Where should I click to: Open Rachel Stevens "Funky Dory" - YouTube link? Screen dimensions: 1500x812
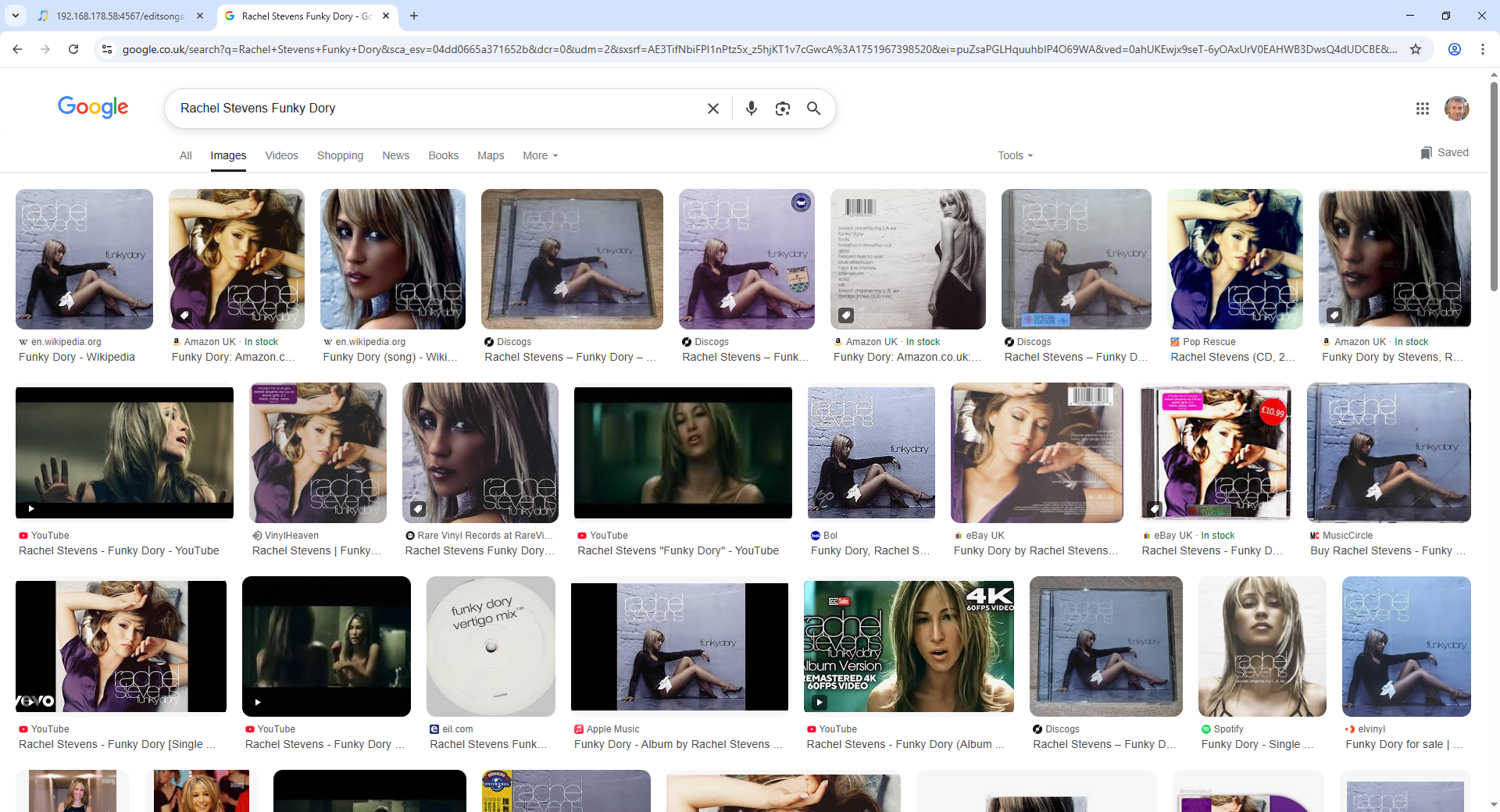(678, 550)
